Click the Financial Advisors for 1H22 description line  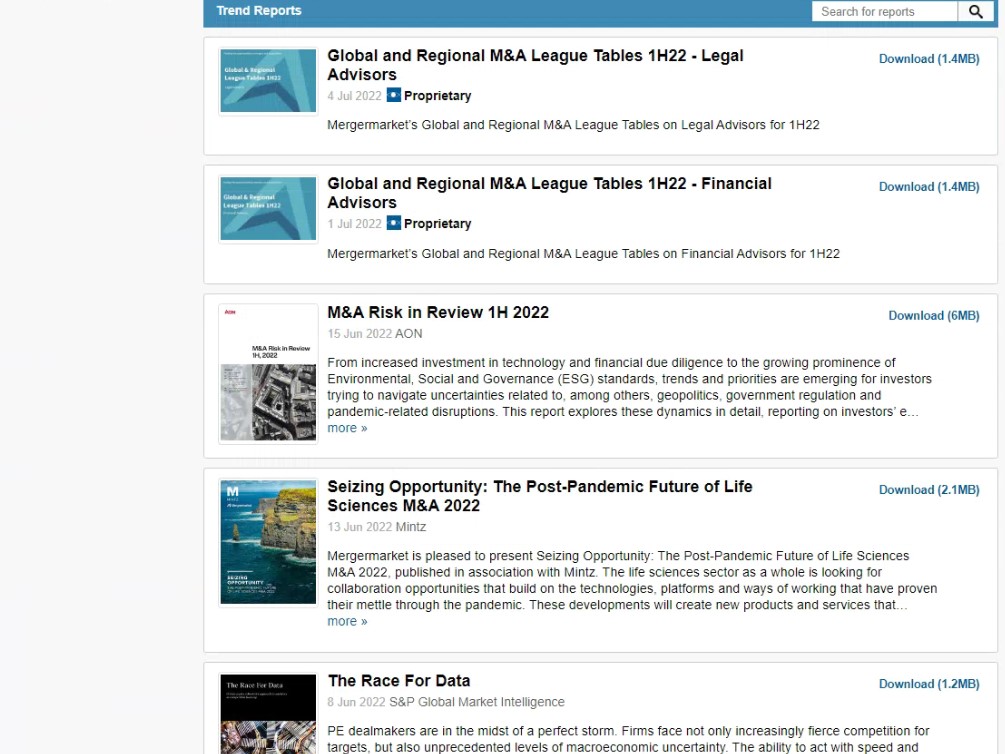tap(583, 254)
